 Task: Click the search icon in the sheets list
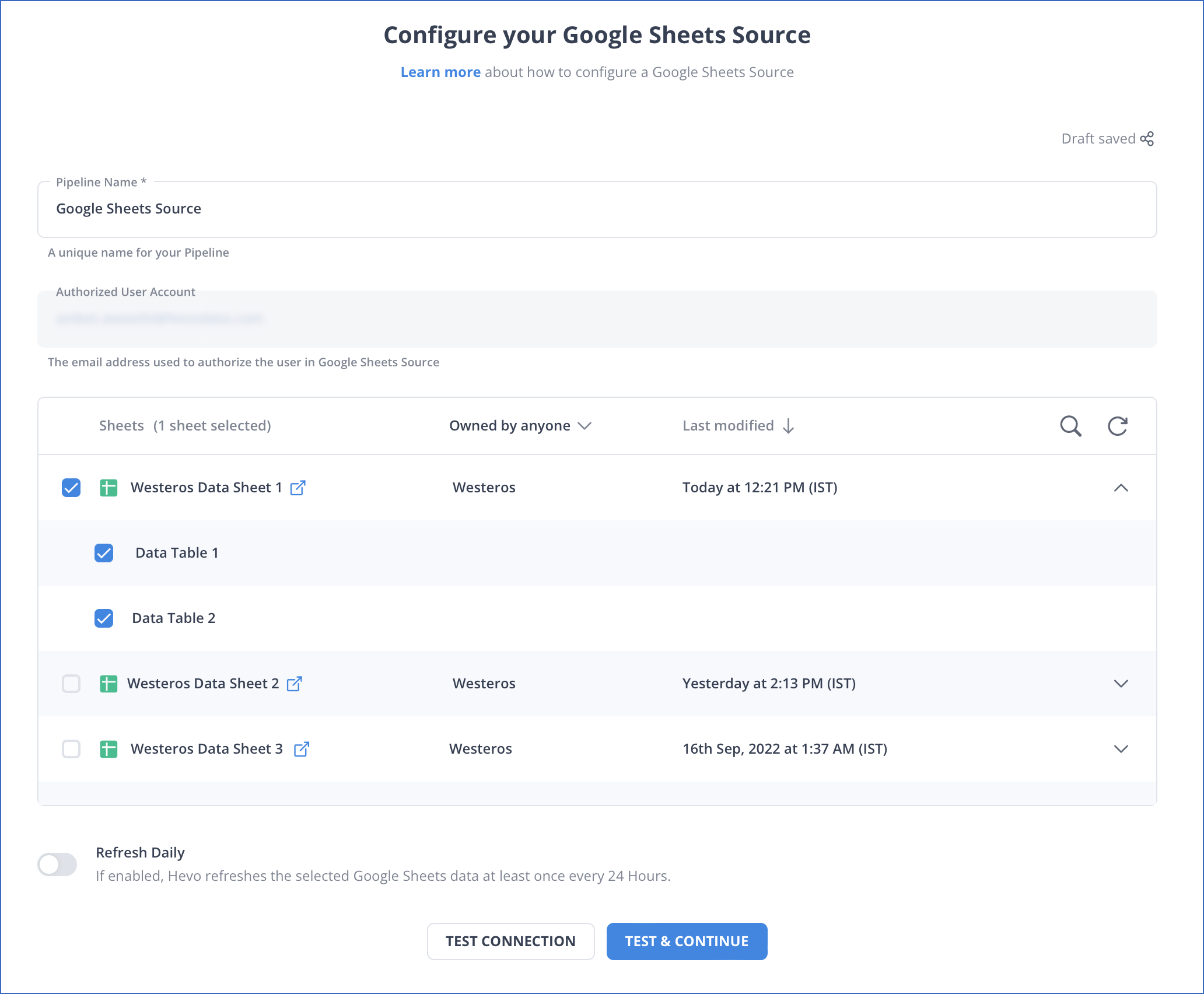pyautogui.click(x=1070, y=426)
